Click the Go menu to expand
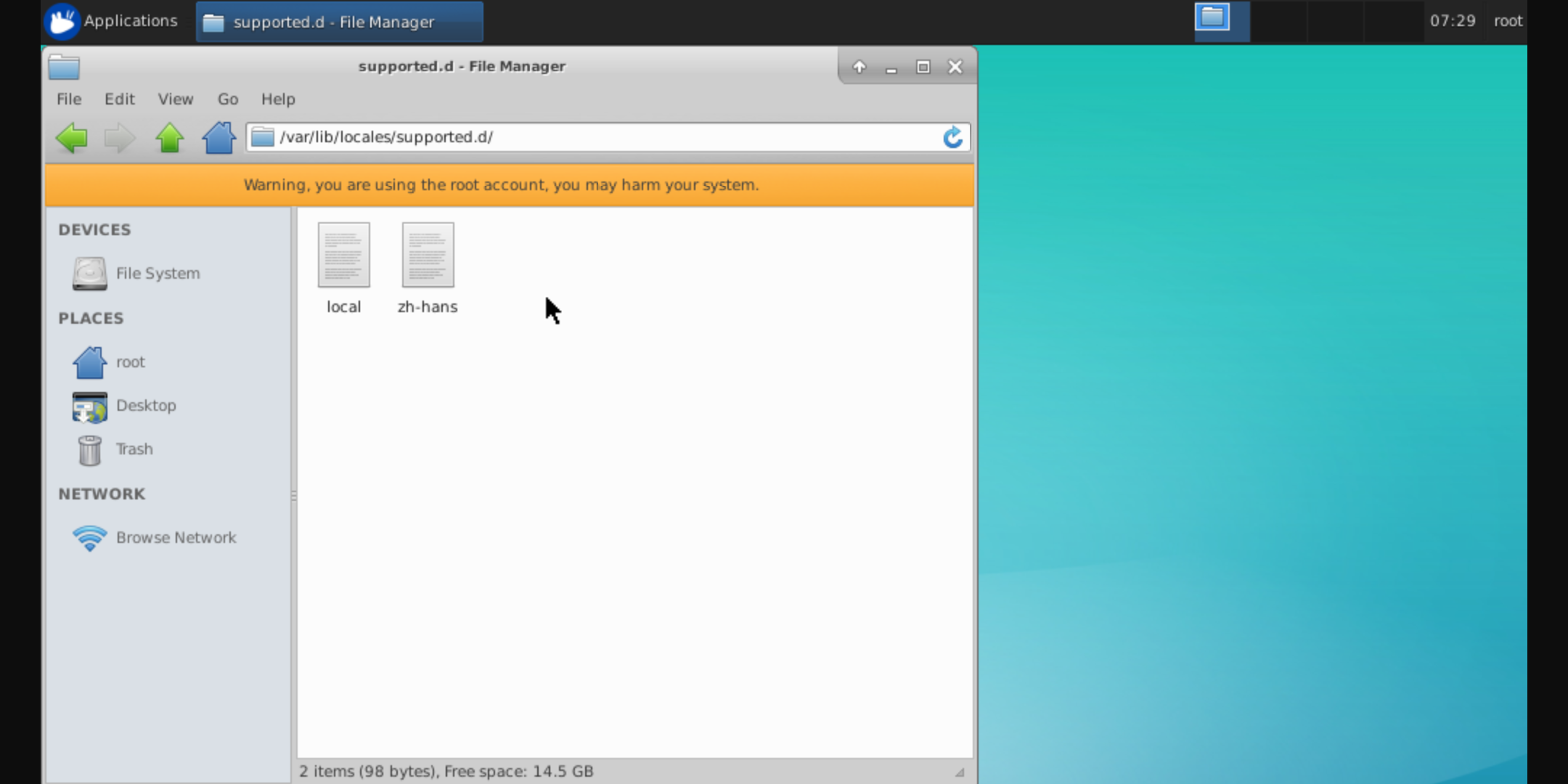 228,99
